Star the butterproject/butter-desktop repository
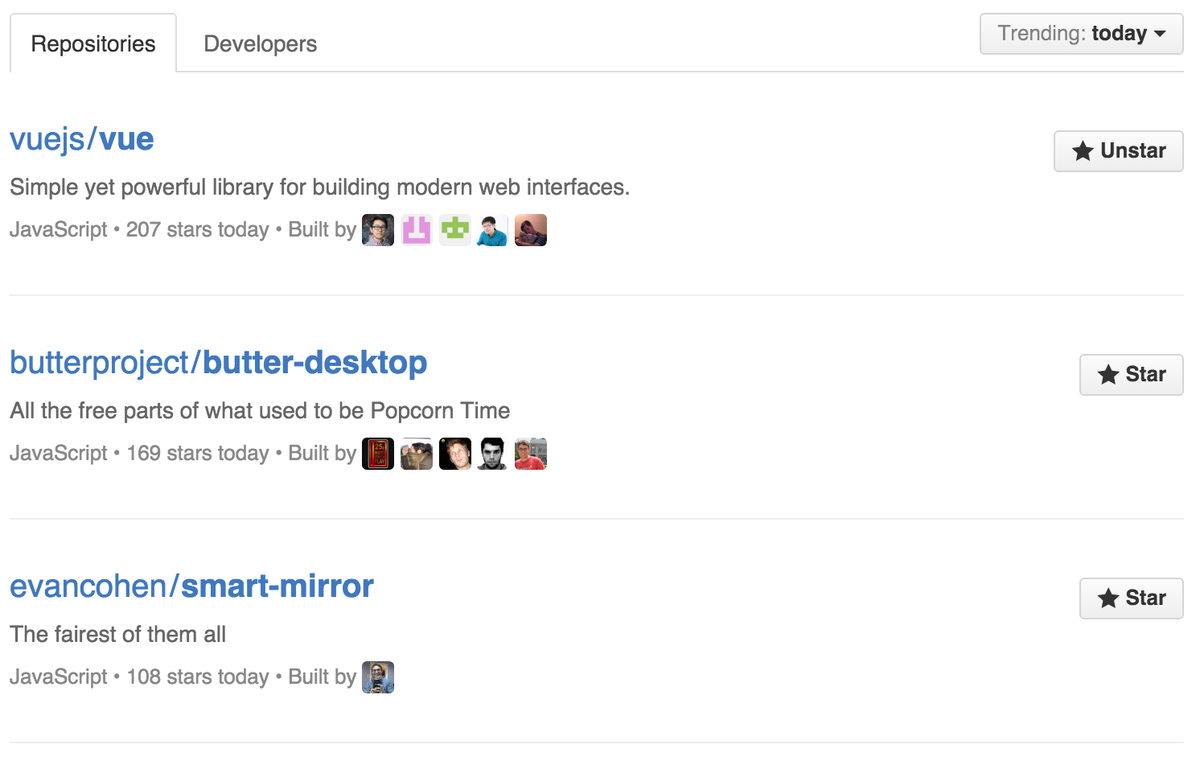This screenshot has width=1200, height=761. pyautogui.click(x=1132, y=375)
